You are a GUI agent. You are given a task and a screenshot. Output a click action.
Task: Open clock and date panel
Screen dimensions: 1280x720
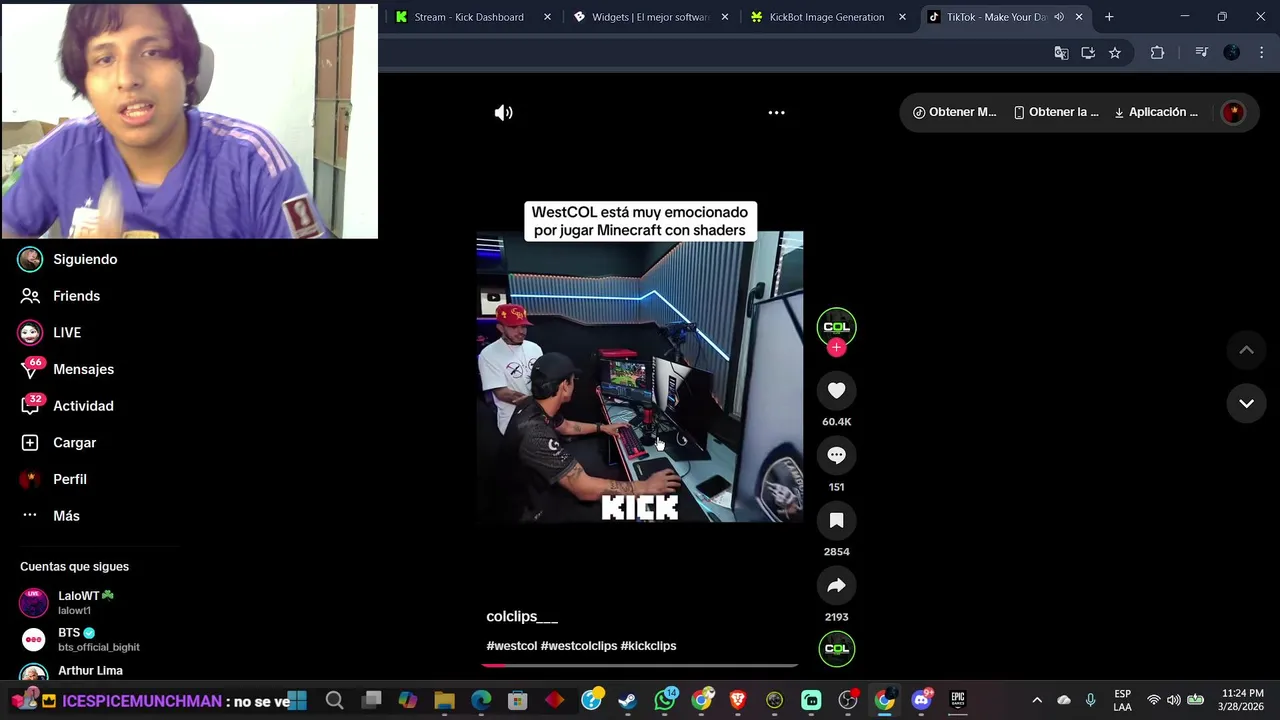1242,700
